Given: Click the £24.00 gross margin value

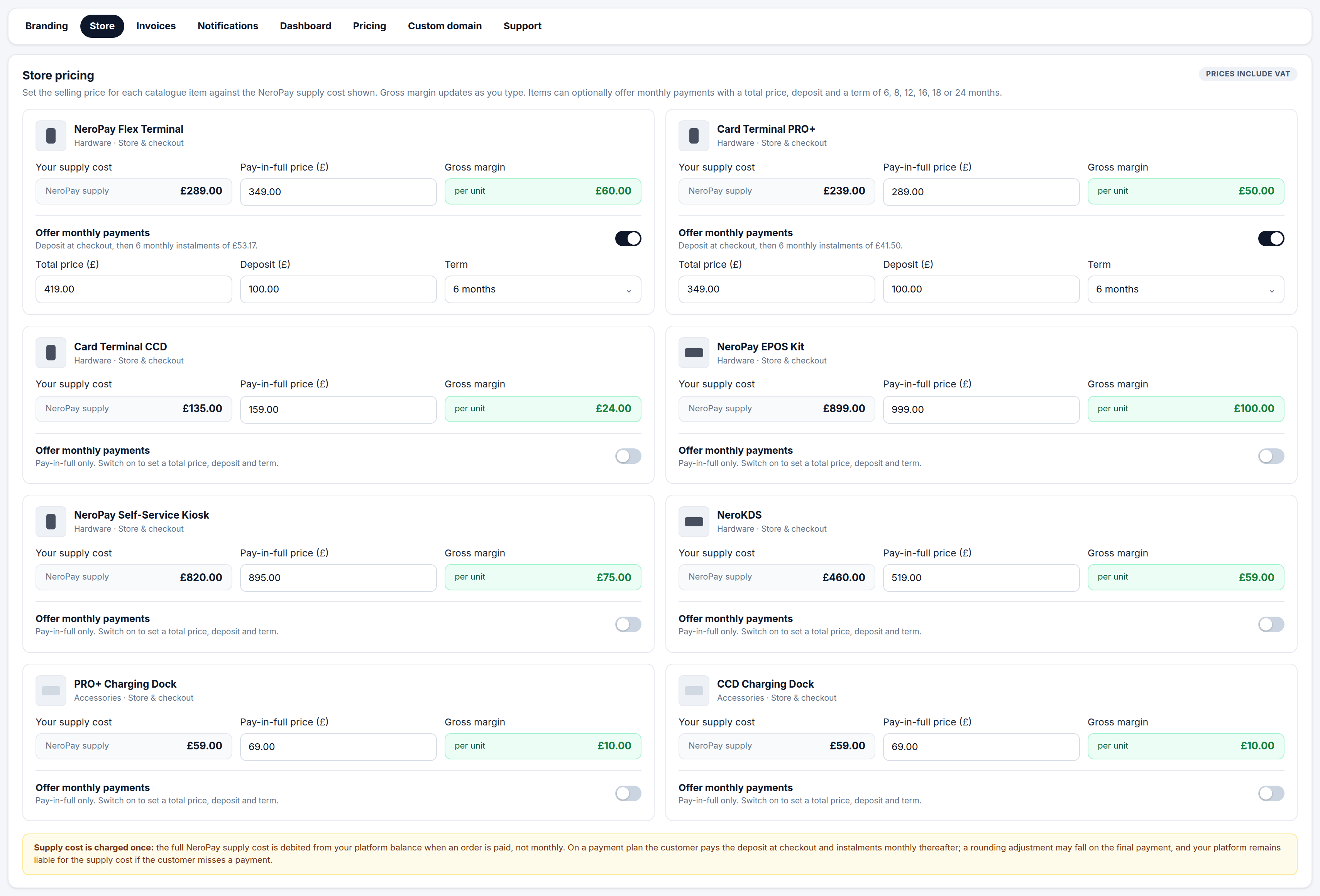Looking at the screenshot, I should coord(613,409).
